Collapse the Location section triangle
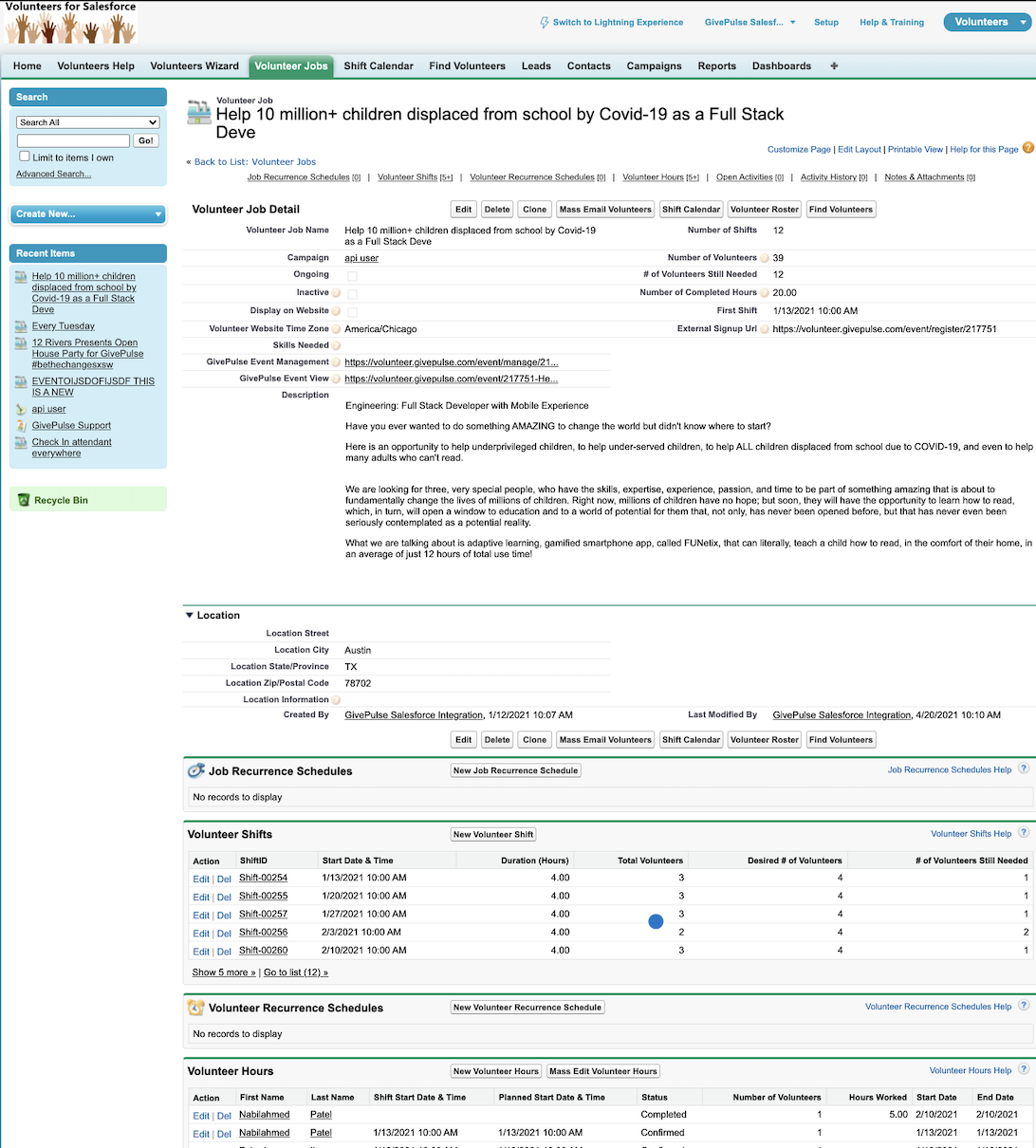This screenshot has width=1036, height=1148. tap(190, 616)
